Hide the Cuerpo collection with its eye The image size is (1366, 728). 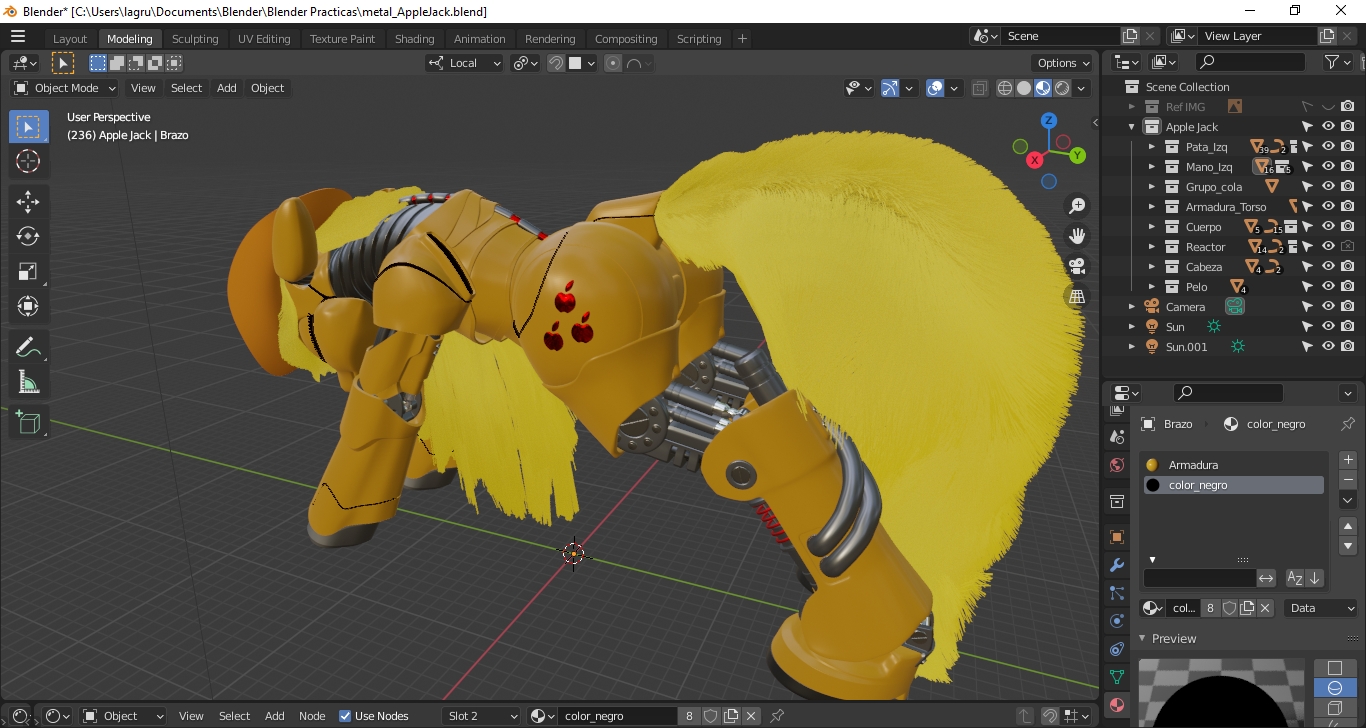[x=1328, y=227]
